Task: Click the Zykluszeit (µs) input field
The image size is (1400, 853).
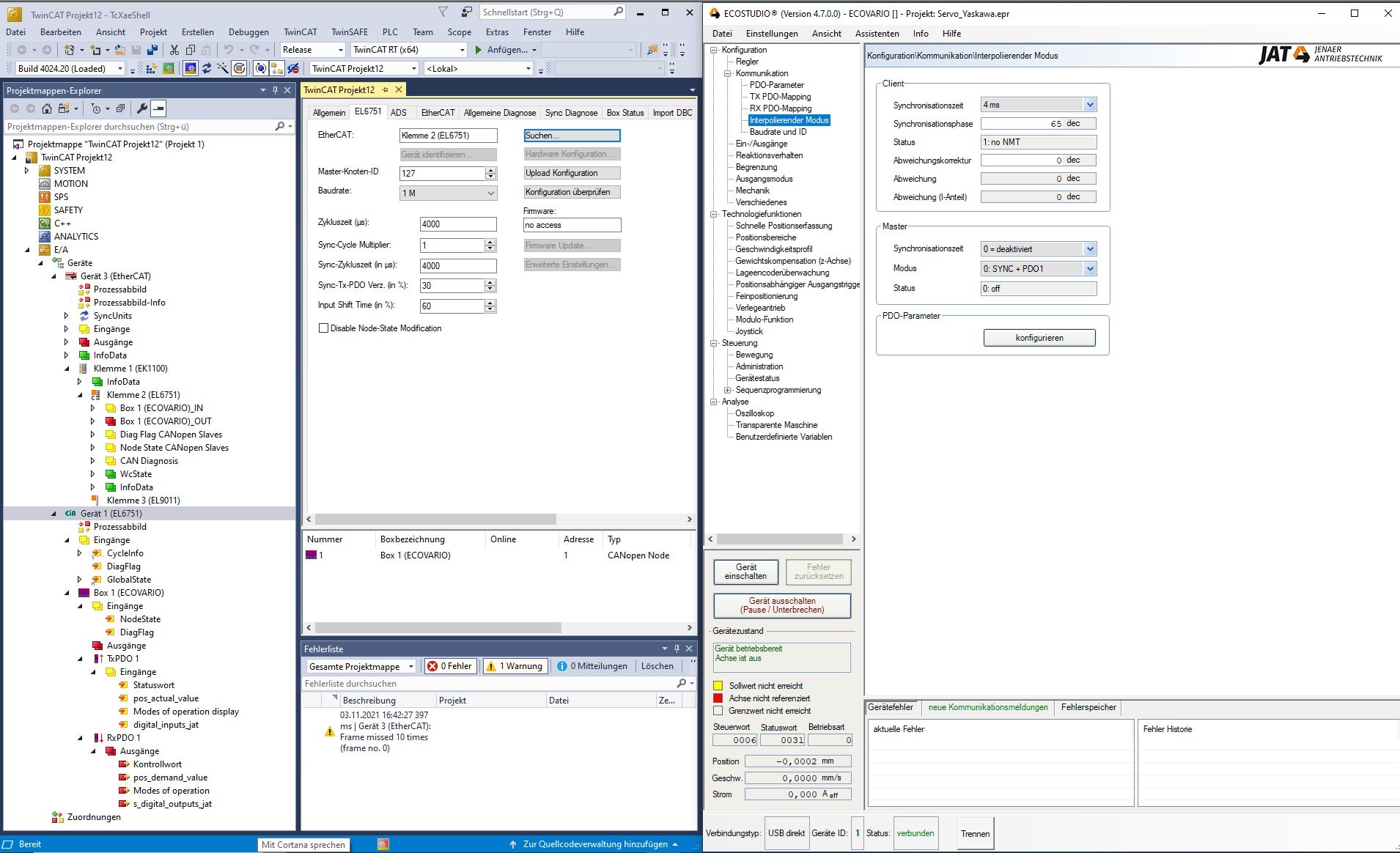Action: [x=458, y=224]
